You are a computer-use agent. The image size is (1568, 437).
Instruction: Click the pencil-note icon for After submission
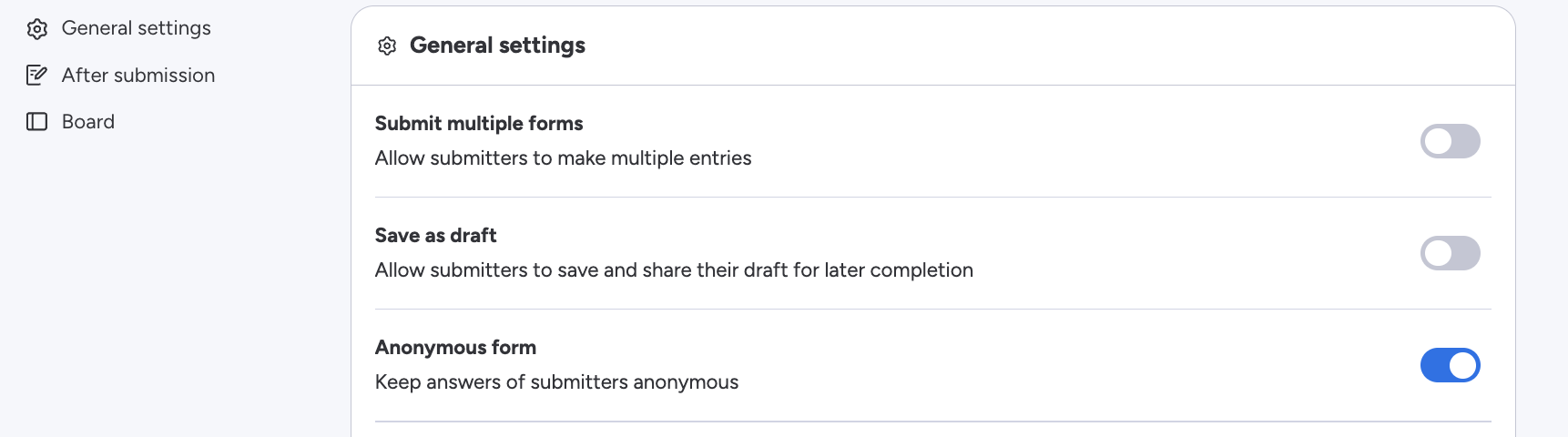coord(36,76)
